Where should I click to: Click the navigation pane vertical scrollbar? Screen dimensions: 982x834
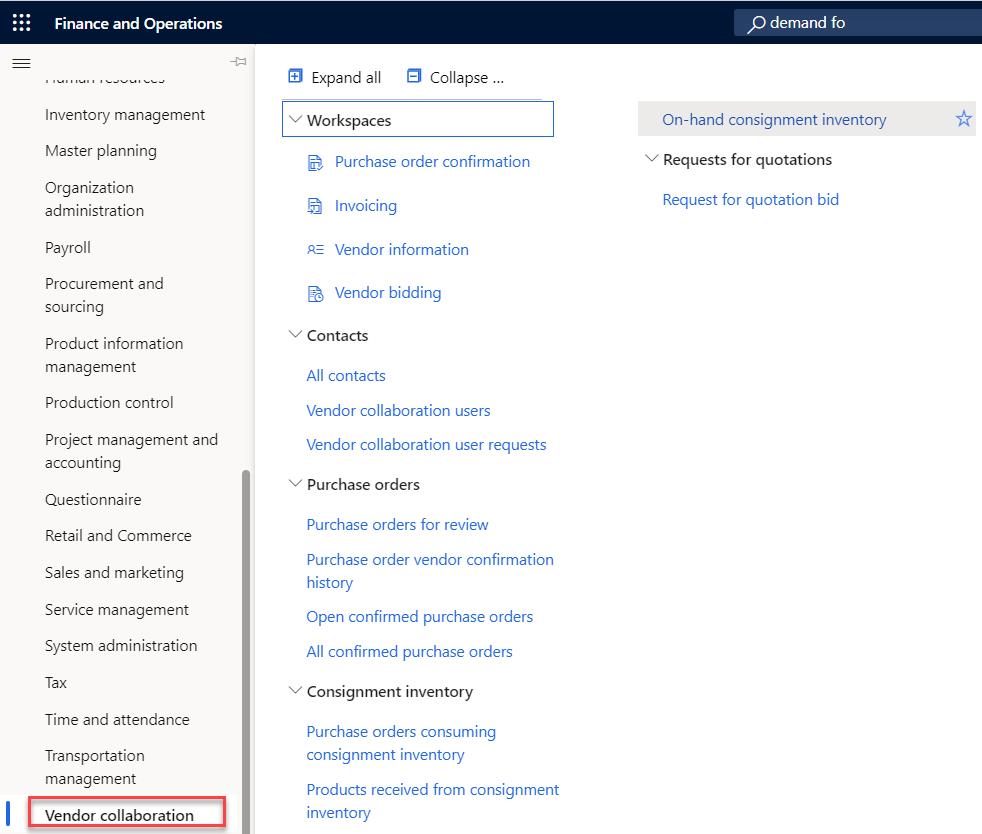246,640
